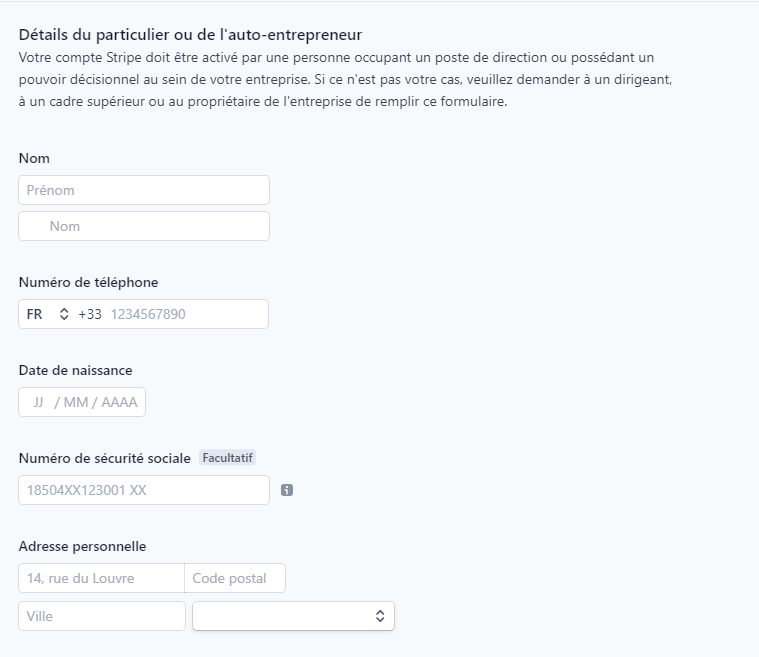The image size is (759, 657).
Task: Click the street address field 14, rue du Louvre
Action: (x=102, y=578)
